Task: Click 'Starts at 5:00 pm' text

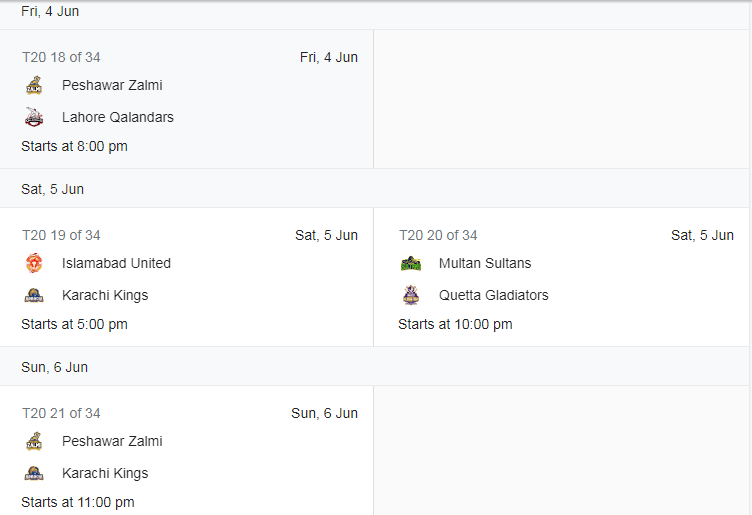Action: click(x=74, y=325)
